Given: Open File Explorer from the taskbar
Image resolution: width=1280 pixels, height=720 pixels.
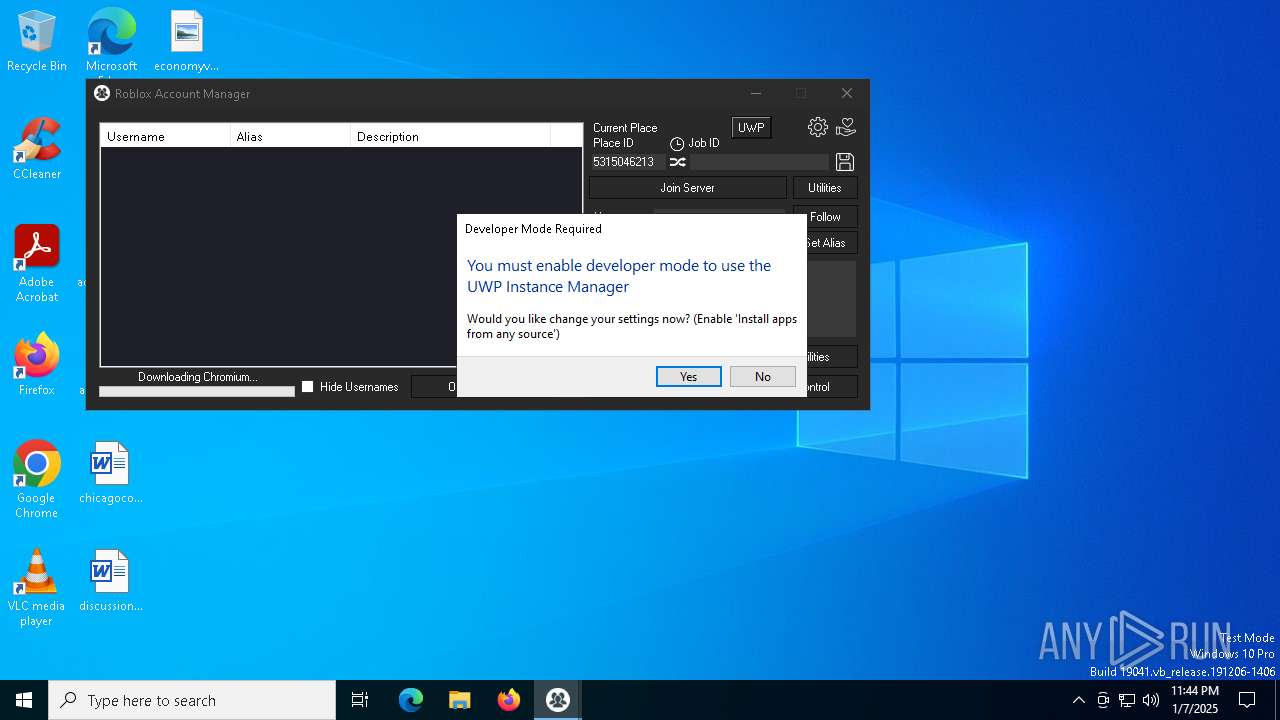Looking at the screenshot, I should [x=460, y=700].
